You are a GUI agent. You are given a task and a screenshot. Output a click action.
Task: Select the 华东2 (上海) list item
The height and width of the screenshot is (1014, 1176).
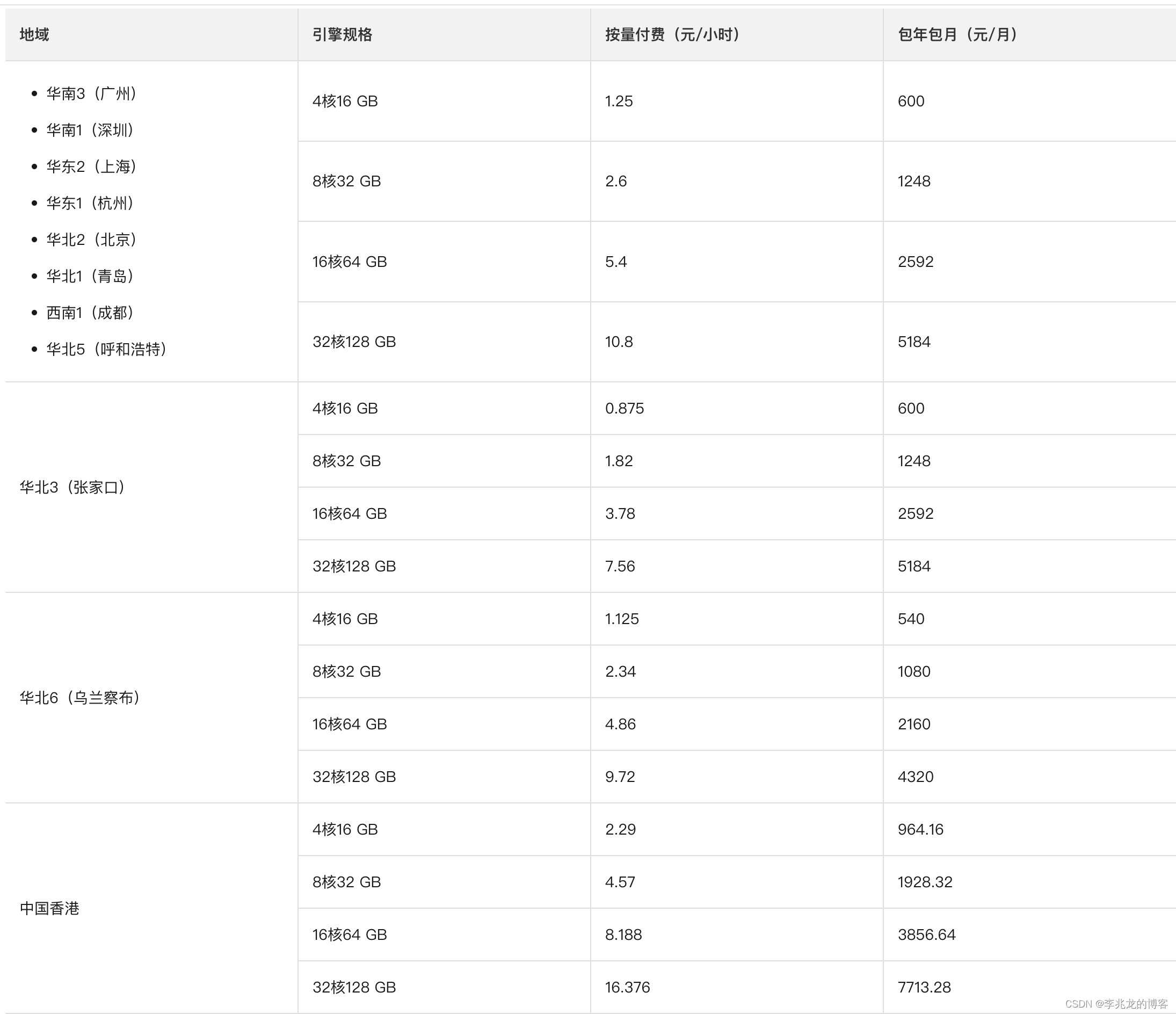91,166
